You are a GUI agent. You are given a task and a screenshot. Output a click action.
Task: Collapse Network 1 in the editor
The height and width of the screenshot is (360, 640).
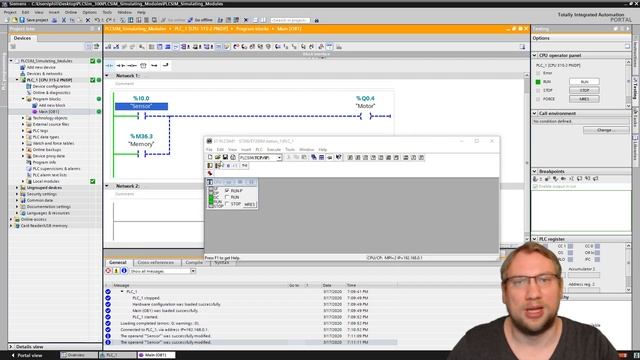tap(107, 76)
